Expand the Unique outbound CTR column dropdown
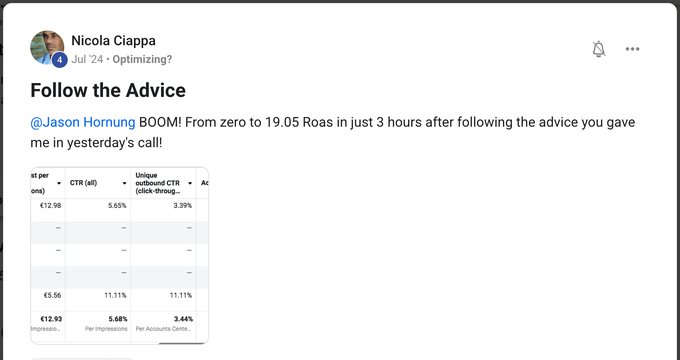Viewport: 680px width, 360px height. click(190, 183)
